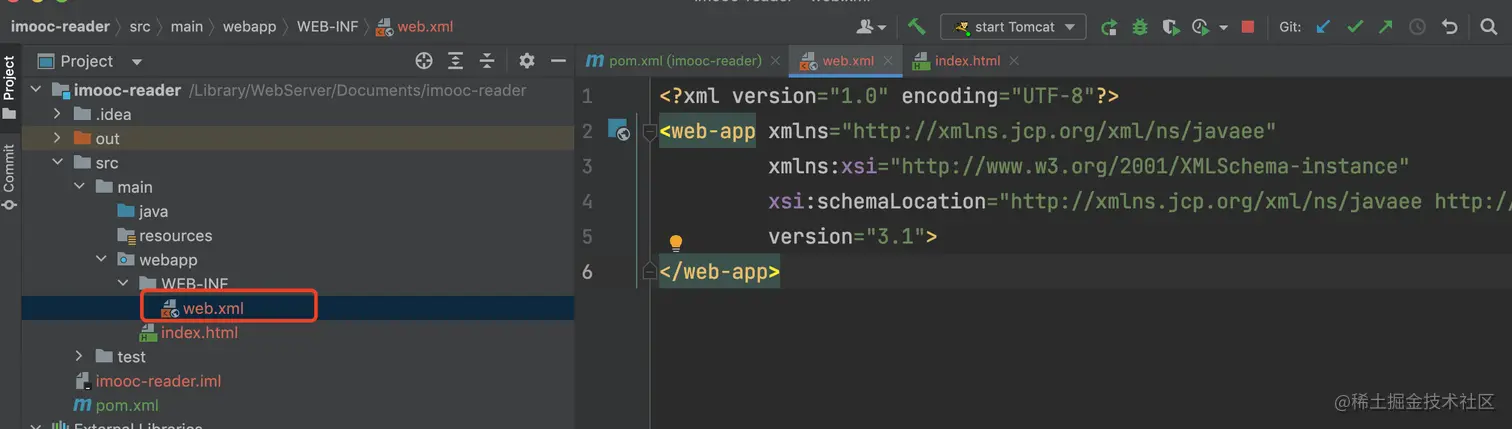Click imooc-reader in the breadcrumb bar

[61, 27]
